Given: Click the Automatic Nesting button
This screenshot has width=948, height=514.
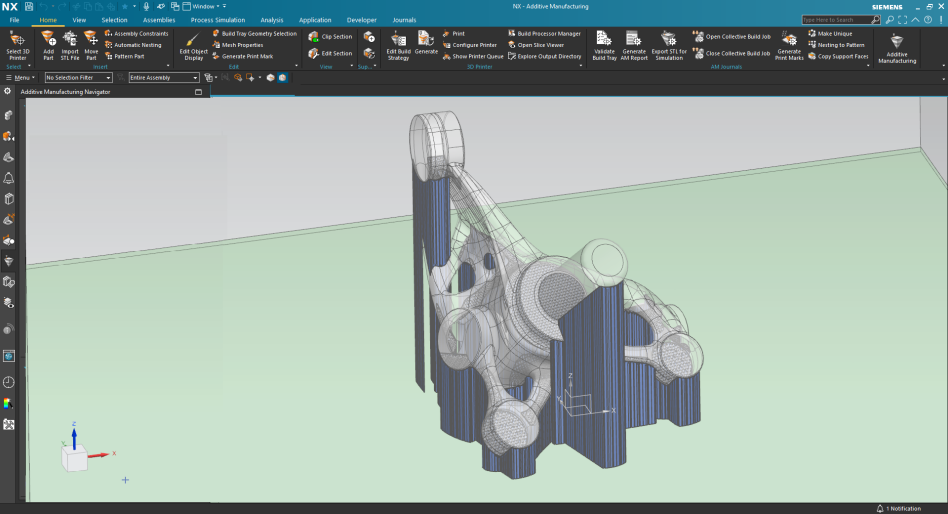Looking at the screenshot, I should (133, 45).
